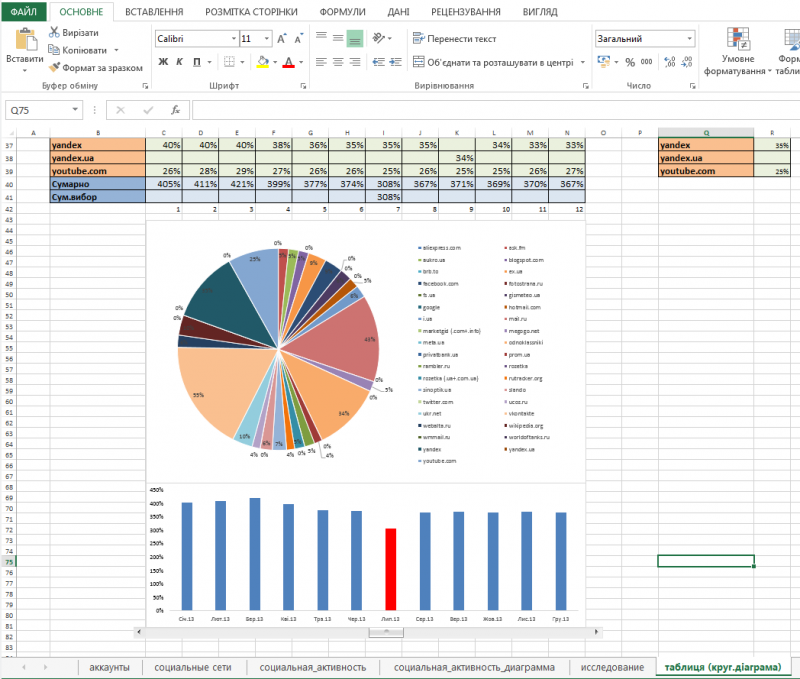The height and width of the screenshot is (679, 800).
Task: Increase font size with the large A icon
Action: [281, 39]
